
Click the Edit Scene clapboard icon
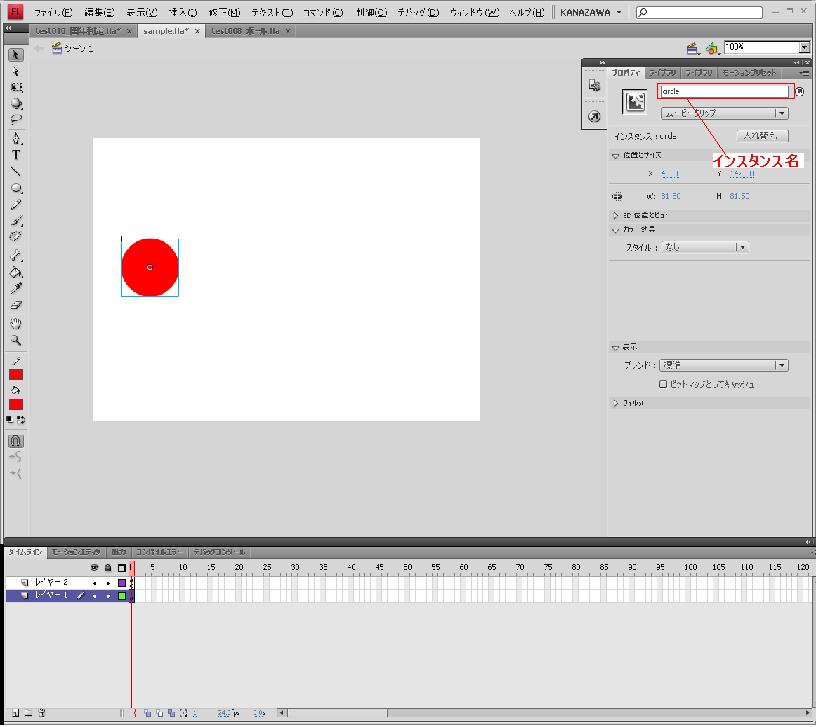[692, 49]
